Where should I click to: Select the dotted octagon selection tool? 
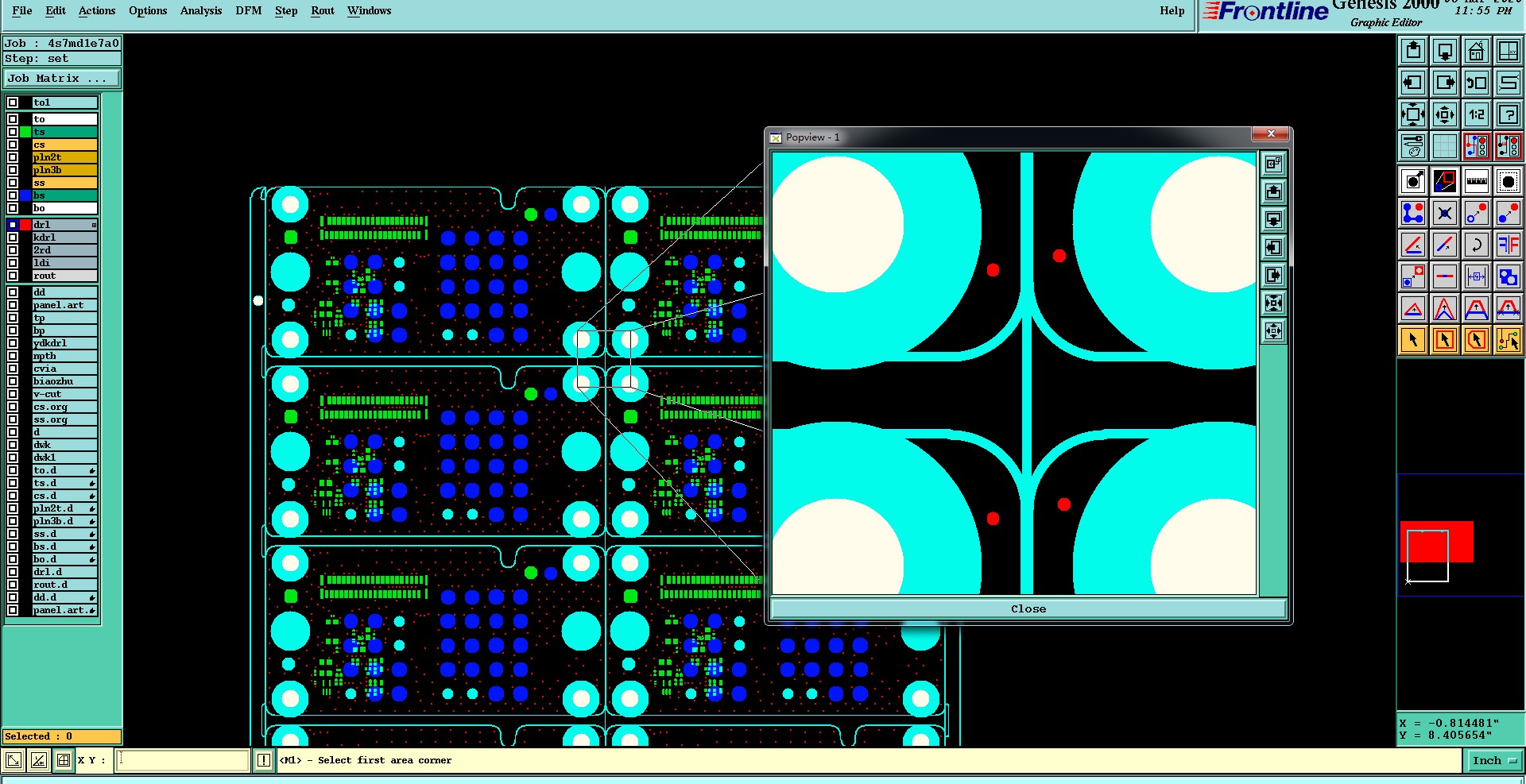pyautogui.click(x=1509, y=181)
